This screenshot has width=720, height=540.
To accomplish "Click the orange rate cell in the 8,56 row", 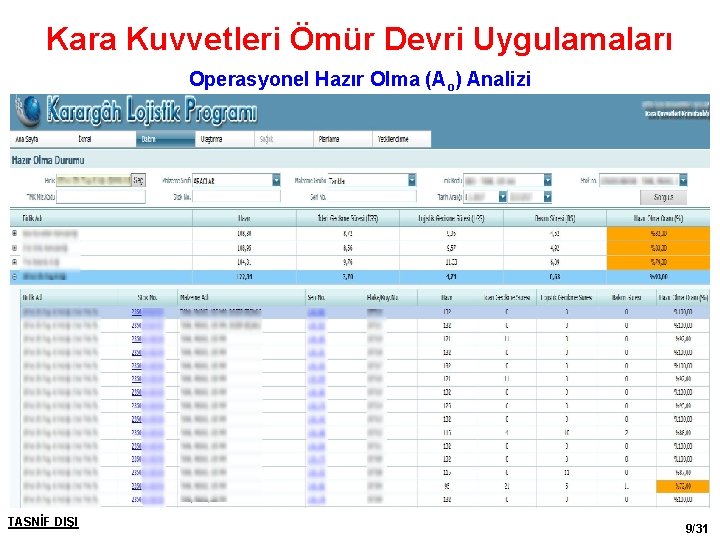I will click(x=658, y=248).
